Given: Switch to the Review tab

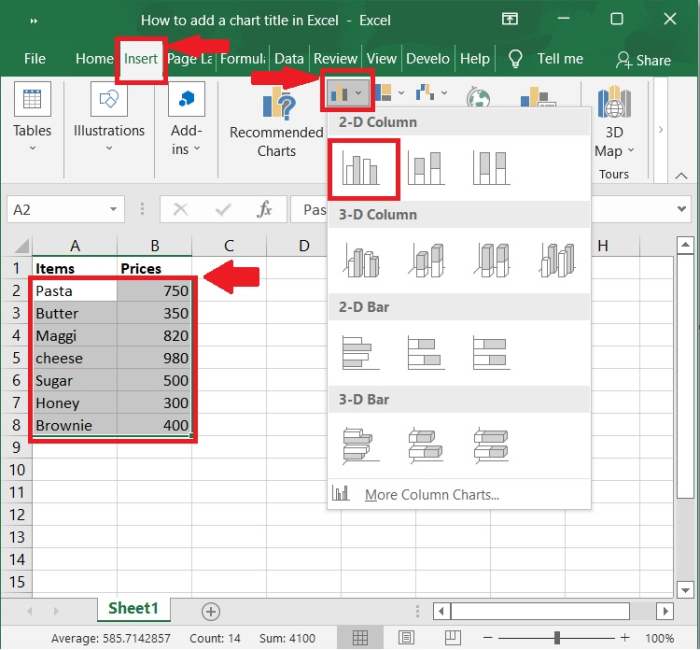Looking at the screenshot, I should 335,58.
